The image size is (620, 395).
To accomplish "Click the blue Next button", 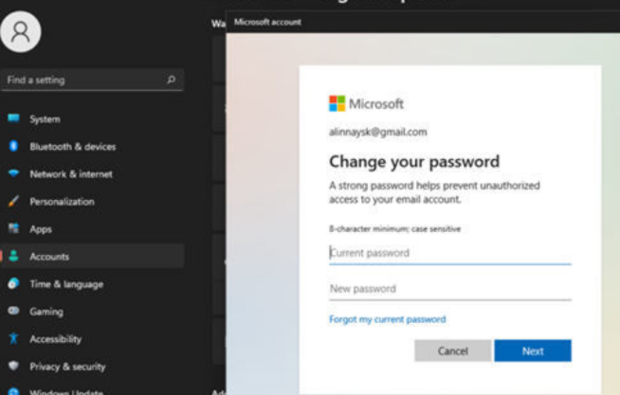I will point(533,351).
